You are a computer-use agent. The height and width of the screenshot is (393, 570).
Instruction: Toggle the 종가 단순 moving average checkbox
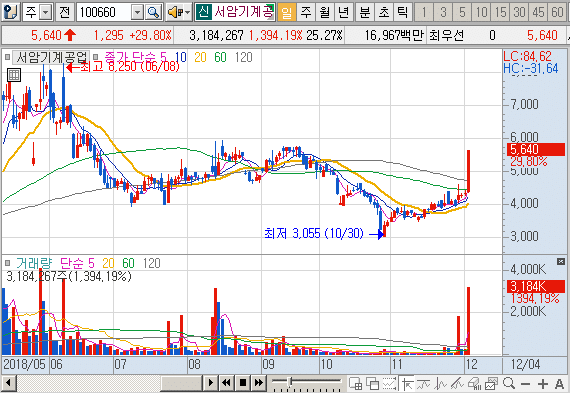pyautogui.click(x=96, y=57)
